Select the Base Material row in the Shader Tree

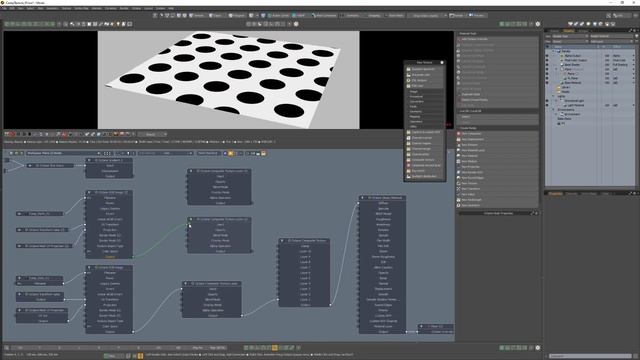pyautogui.click(x=590, y=82)
